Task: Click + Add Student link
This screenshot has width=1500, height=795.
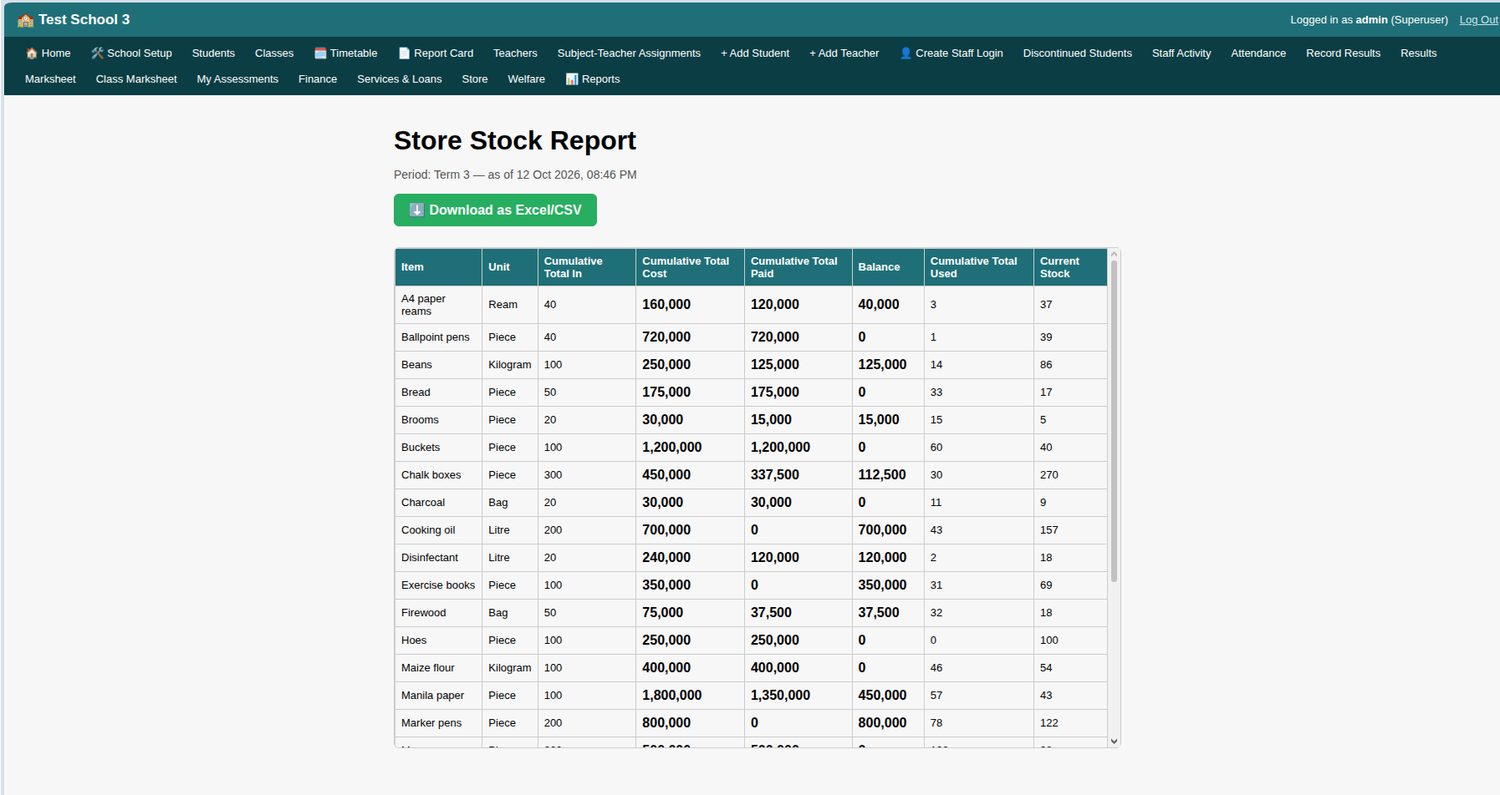Action: pyautogui.click(x=755, y=53)
